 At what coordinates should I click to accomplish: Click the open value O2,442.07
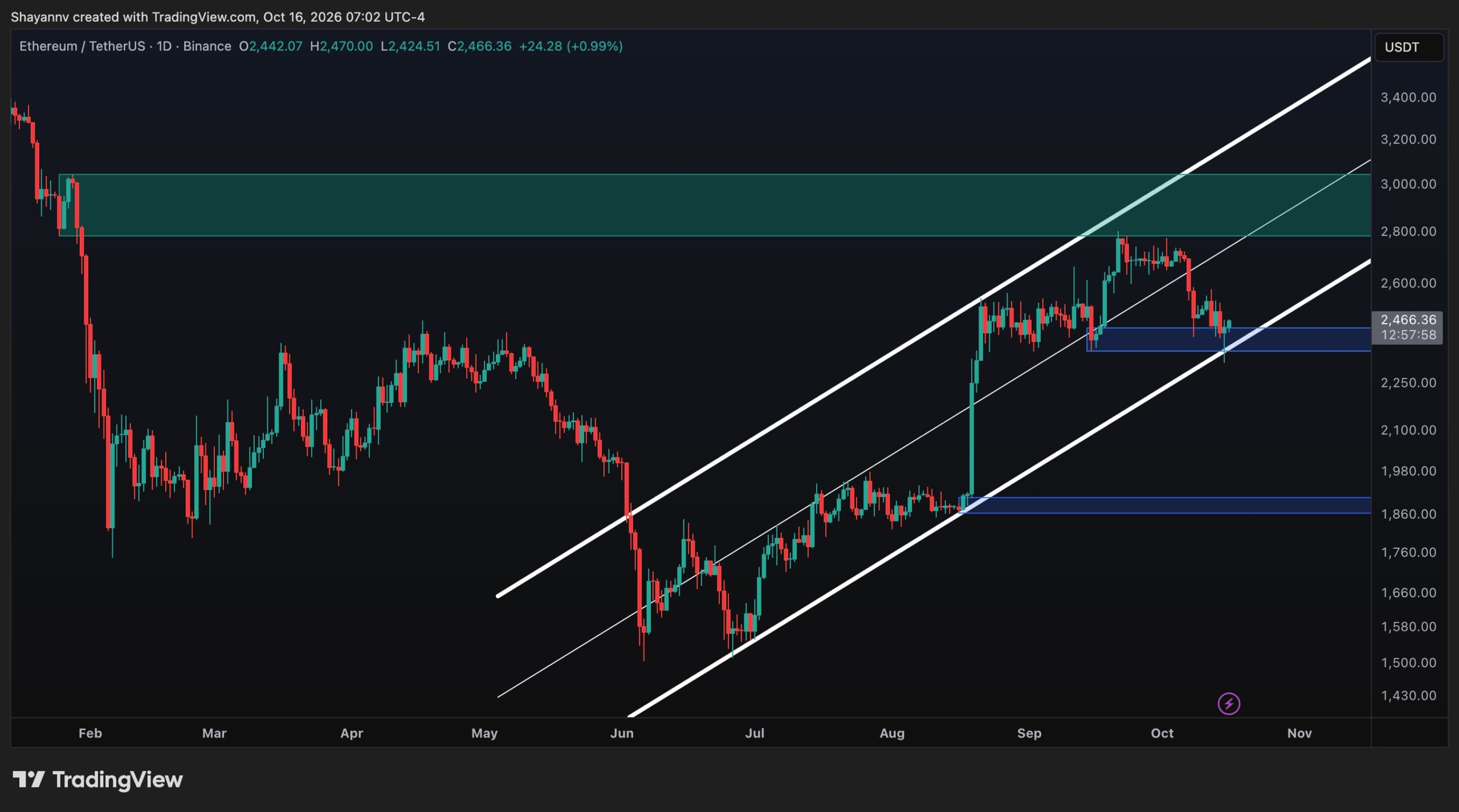click(271, 46)
